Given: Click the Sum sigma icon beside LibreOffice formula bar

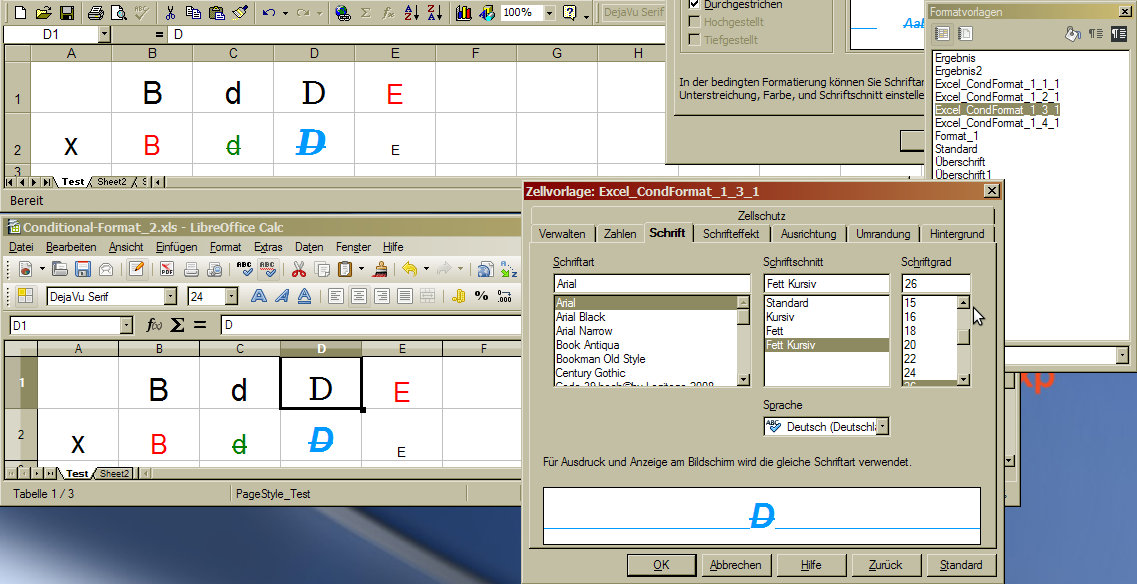Looking at the screenshot, I should tap(177, 325).
